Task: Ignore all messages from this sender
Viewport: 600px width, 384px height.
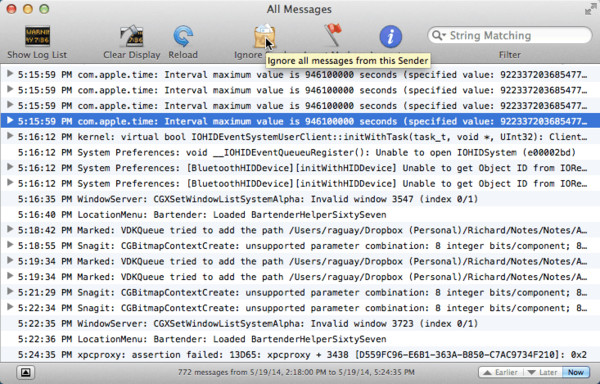Action: click(x=264, y=36)
